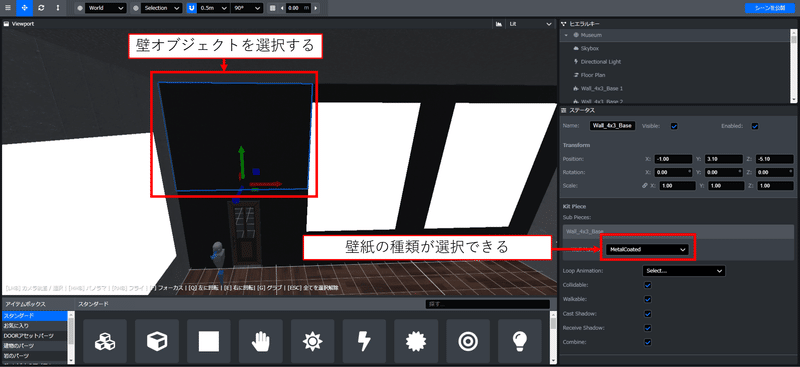Toggle the Combine checkbox
The height and width of the screenshot is (367, 800).
point(647,342)
